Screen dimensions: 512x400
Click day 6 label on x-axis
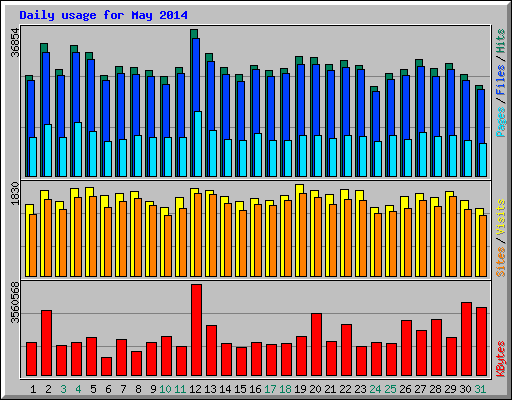pyautogui.click(x=108, y=389)
